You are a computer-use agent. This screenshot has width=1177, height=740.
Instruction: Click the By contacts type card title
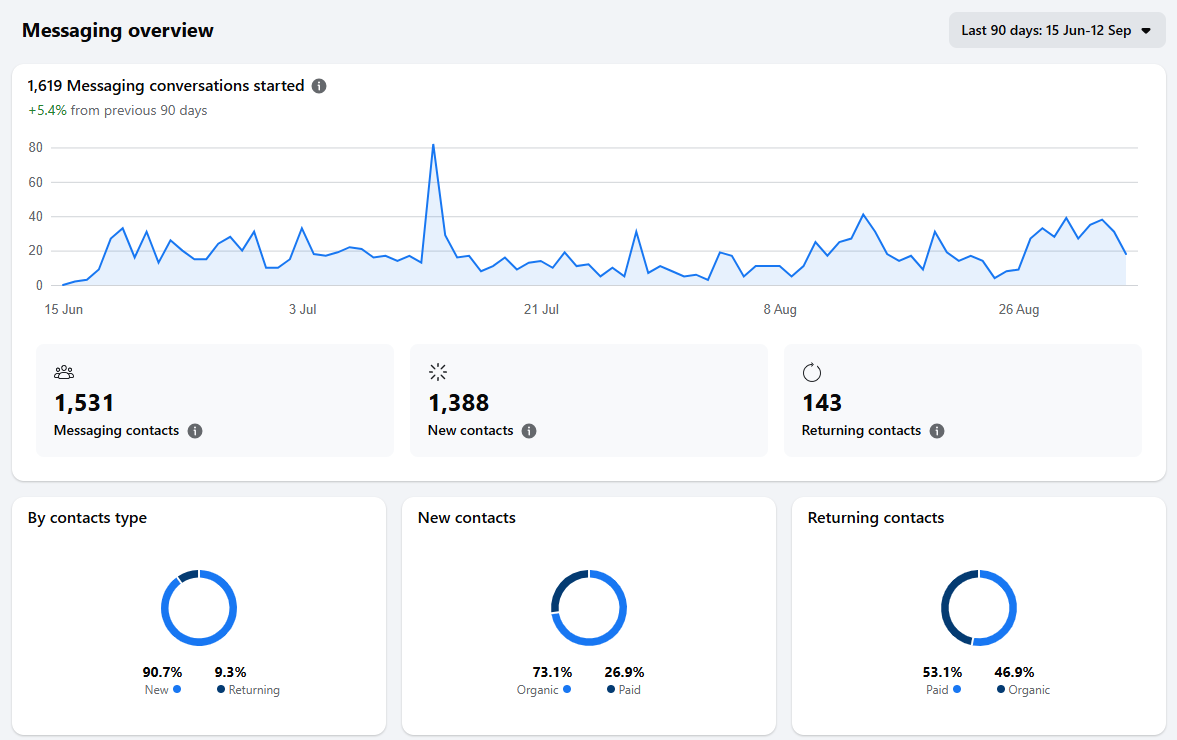click(x=87, y=518)
